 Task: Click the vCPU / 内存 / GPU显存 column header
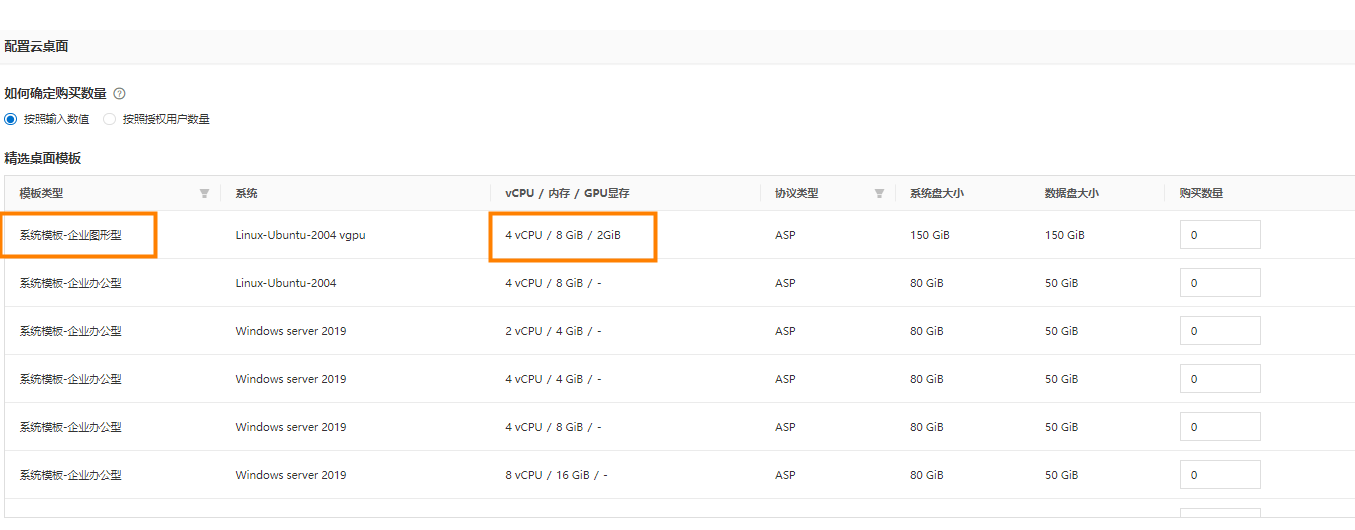pos(567,194)
